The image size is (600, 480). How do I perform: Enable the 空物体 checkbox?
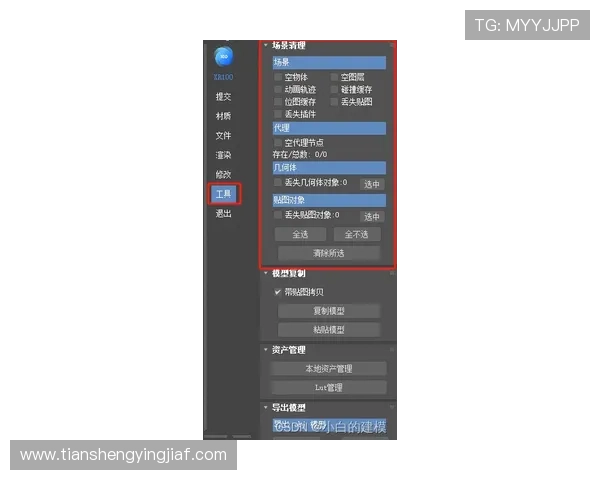(x=278, y=77)
